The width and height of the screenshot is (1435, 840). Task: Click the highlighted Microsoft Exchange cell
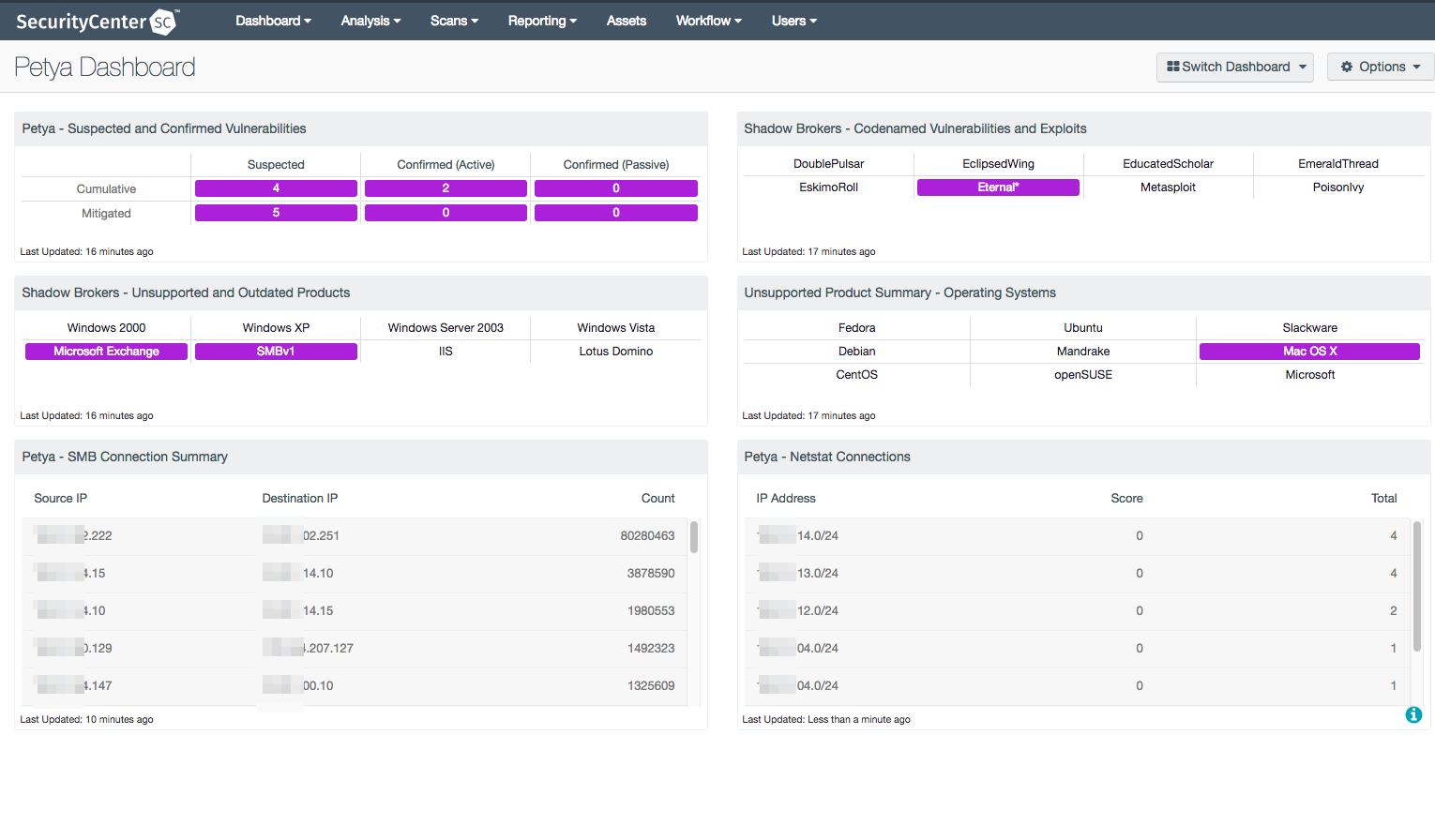click(x=106, y=352)
